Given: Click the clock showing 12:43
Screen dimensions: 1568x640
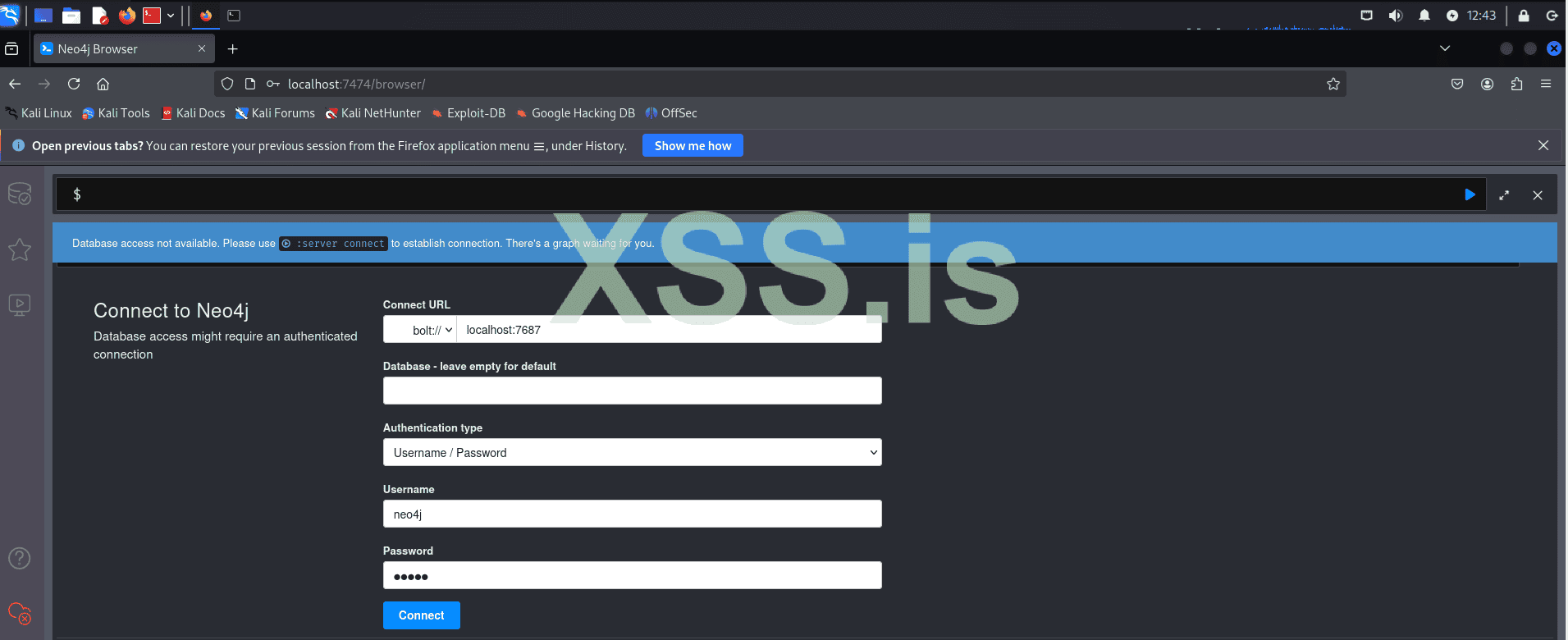Looking at the screenshot, I should pyautogui.click(x=1481, y=16).
